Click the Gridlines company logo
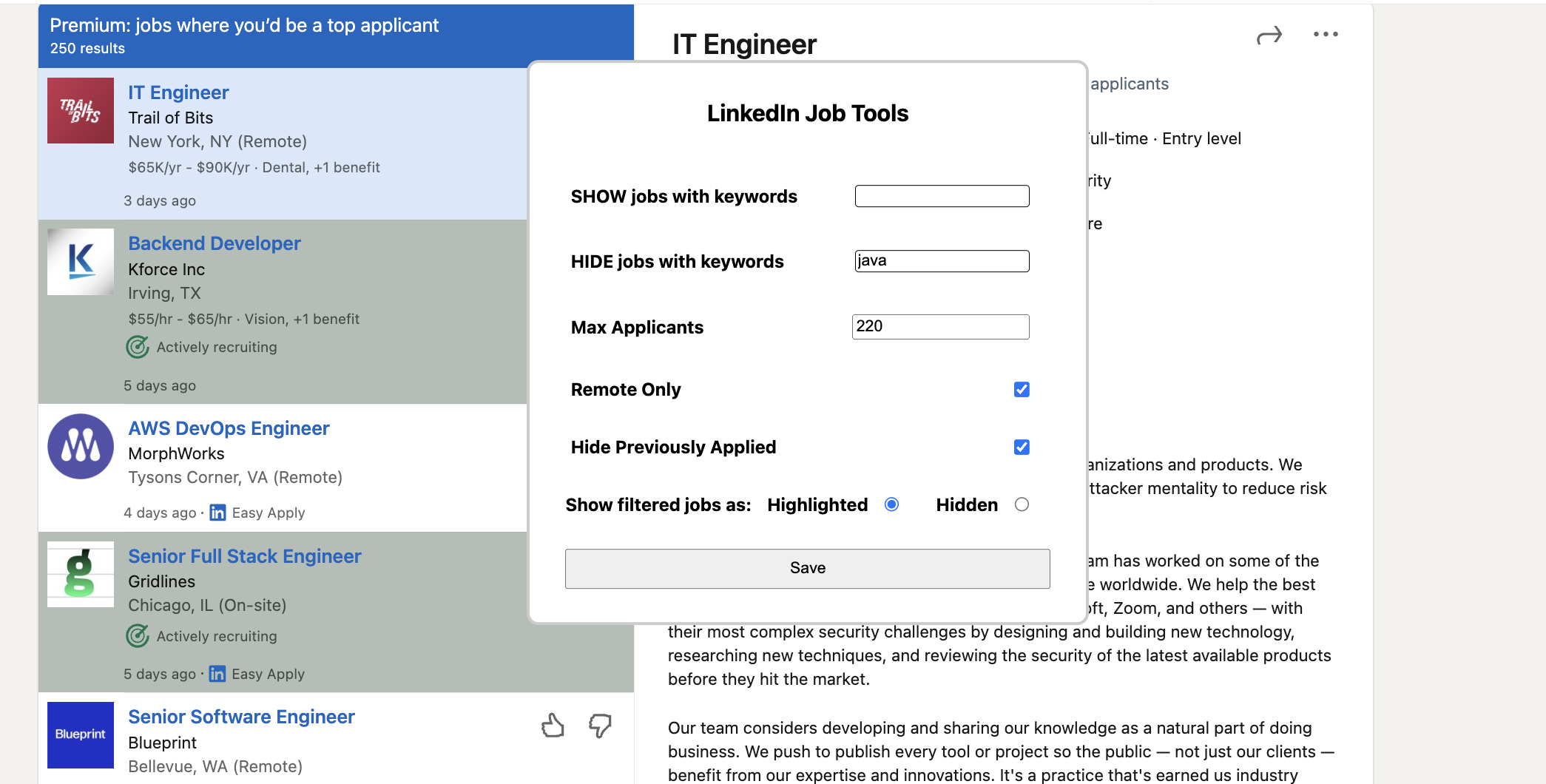The height and width of the screenshot is (784, 1546). pos(81,574)
